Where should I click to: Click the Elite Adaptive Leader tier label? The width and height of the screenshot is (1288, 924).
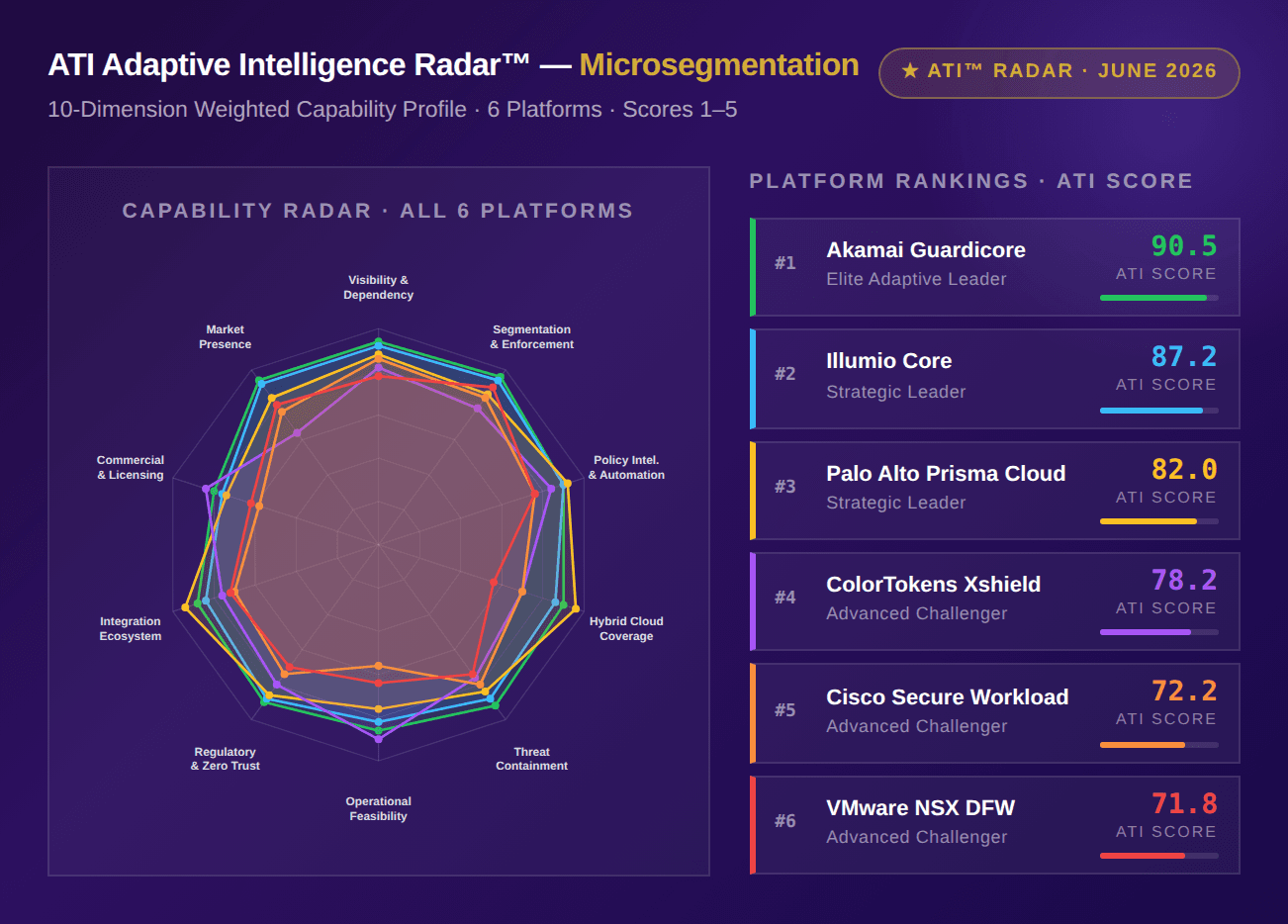click(916, 280)
